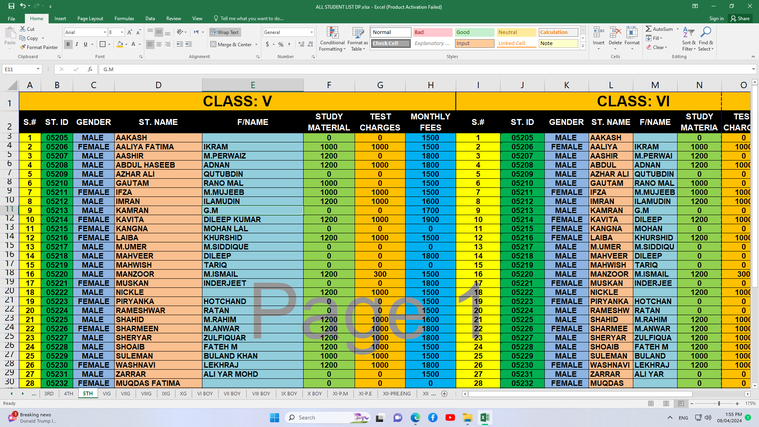The image size is (759, 427).
Task: Toggle Italic formatting
Action: click(76, 44)
